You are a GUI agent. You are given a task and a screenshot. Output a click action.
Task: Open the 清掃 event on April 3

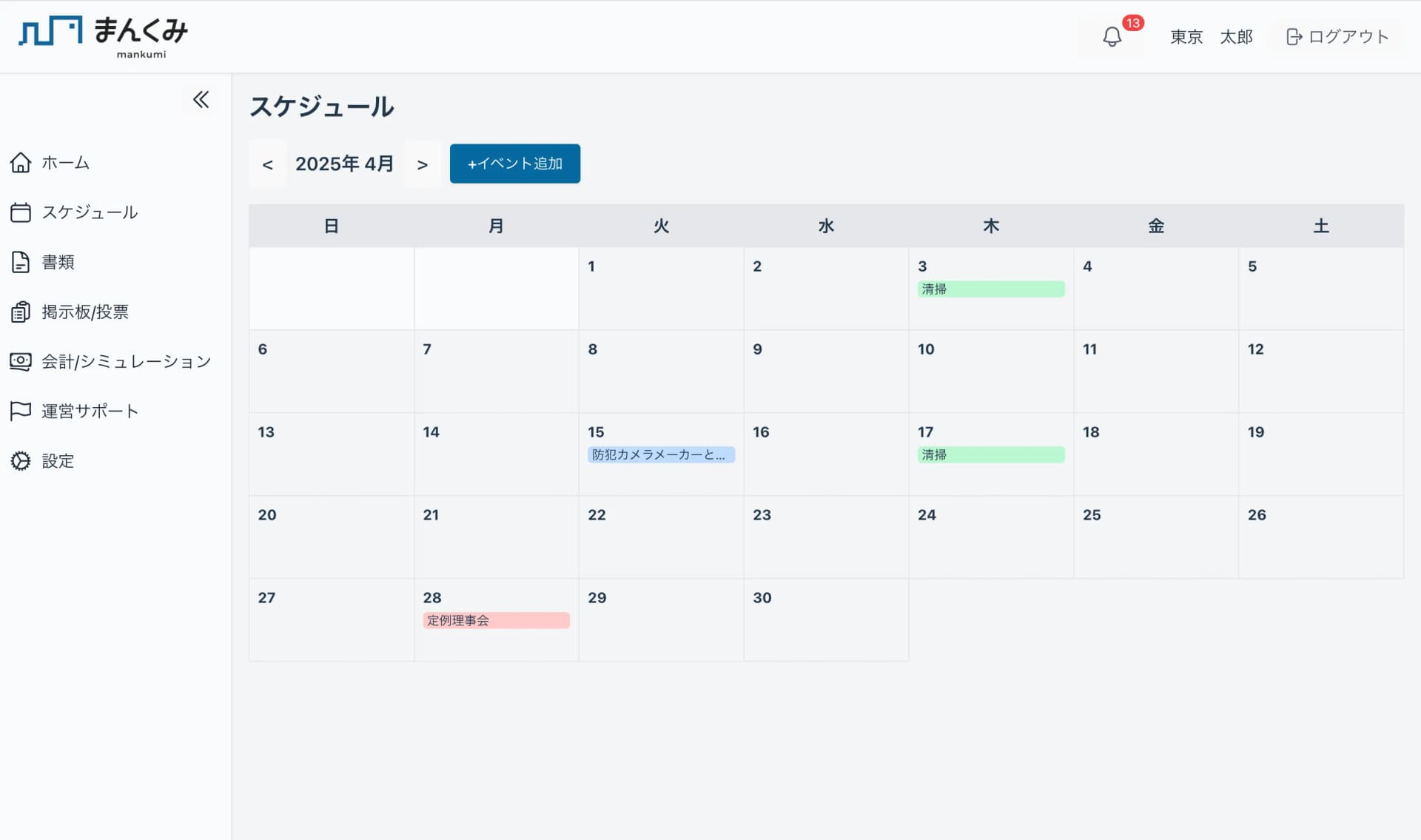pyautogui.click(x=990, y=289)
